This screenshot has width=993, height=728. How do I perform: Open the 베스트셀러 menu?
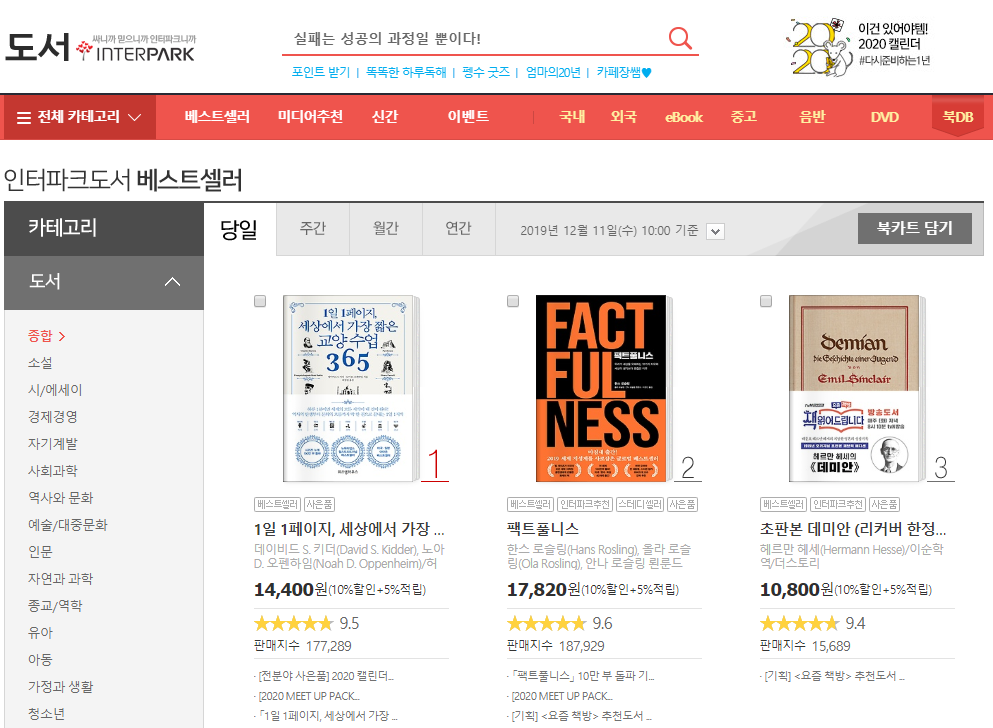[217, 116]
